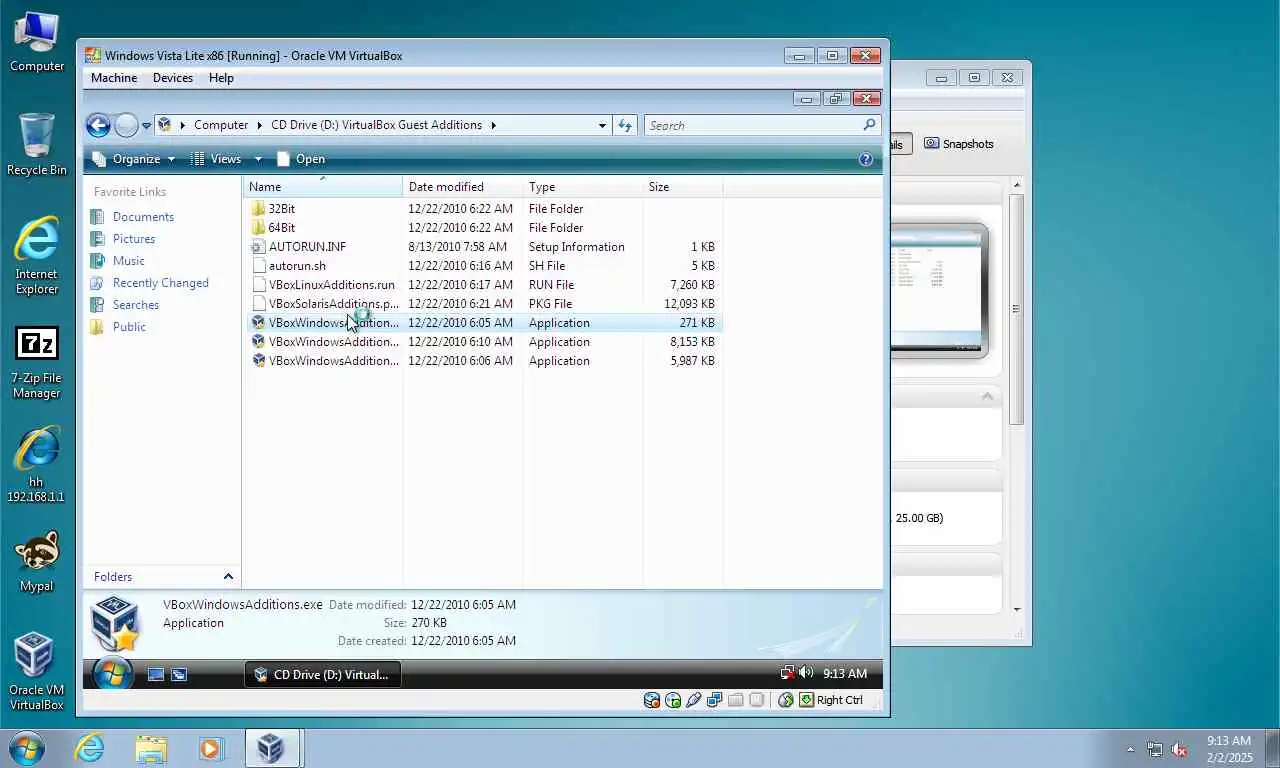Expand the Computer breadcrumb arrow
Viewport: 1280px width, 768px height.
click(261, 125)
